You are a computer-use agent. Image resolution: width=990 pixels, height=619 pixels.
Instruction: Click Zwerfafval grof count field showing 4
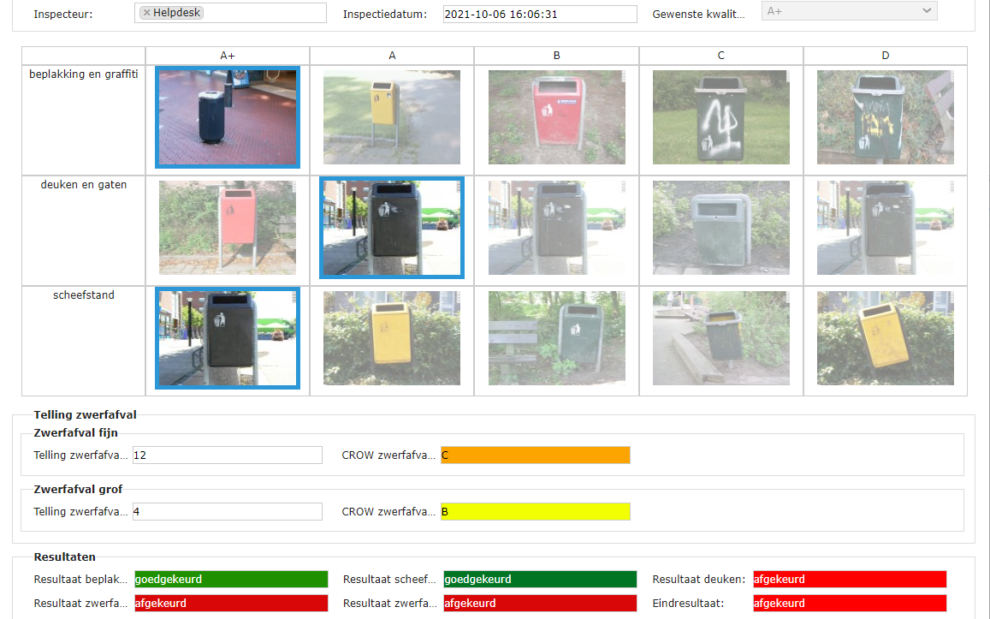[227, 512]
